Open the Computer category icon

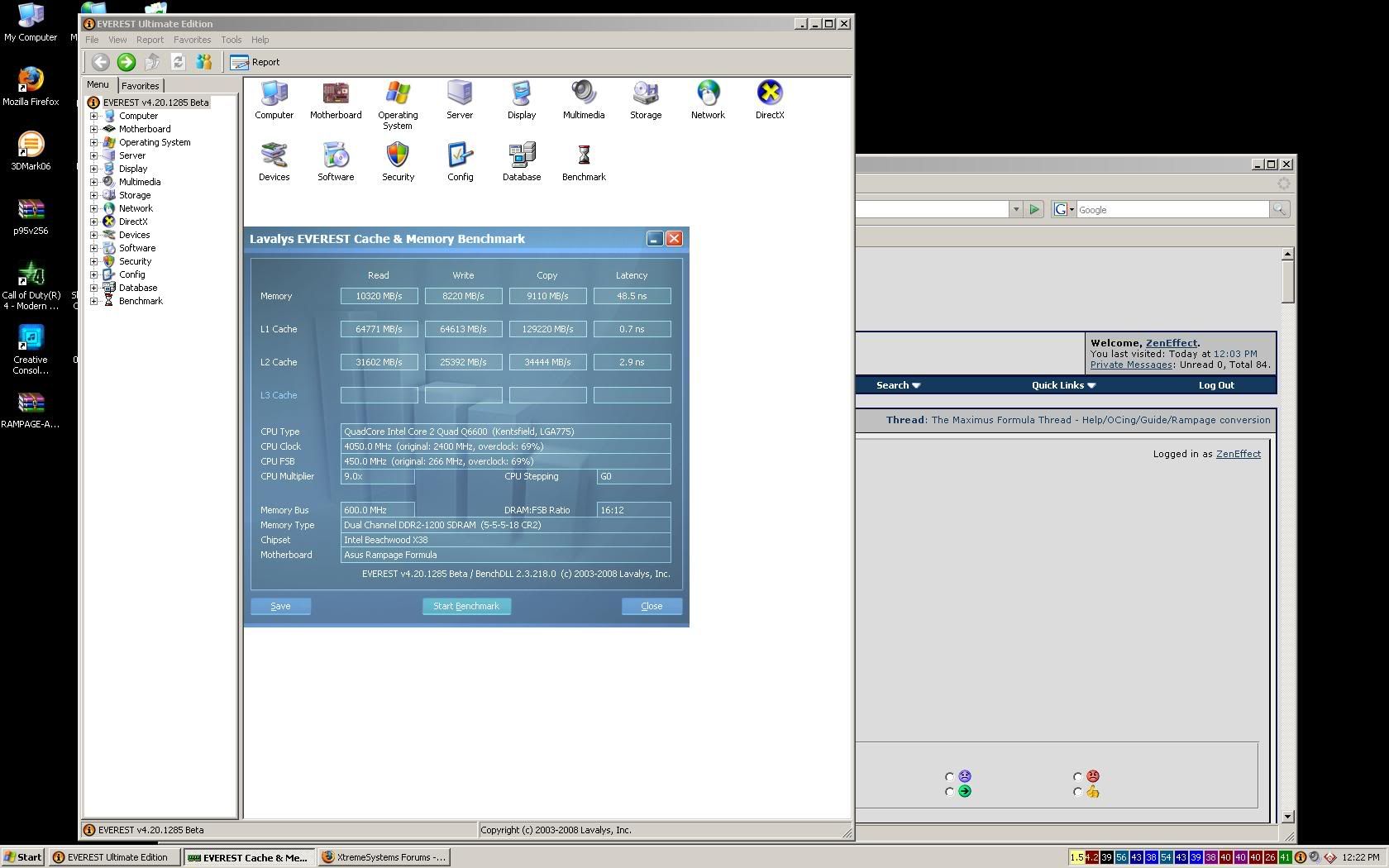coord(274,100)
